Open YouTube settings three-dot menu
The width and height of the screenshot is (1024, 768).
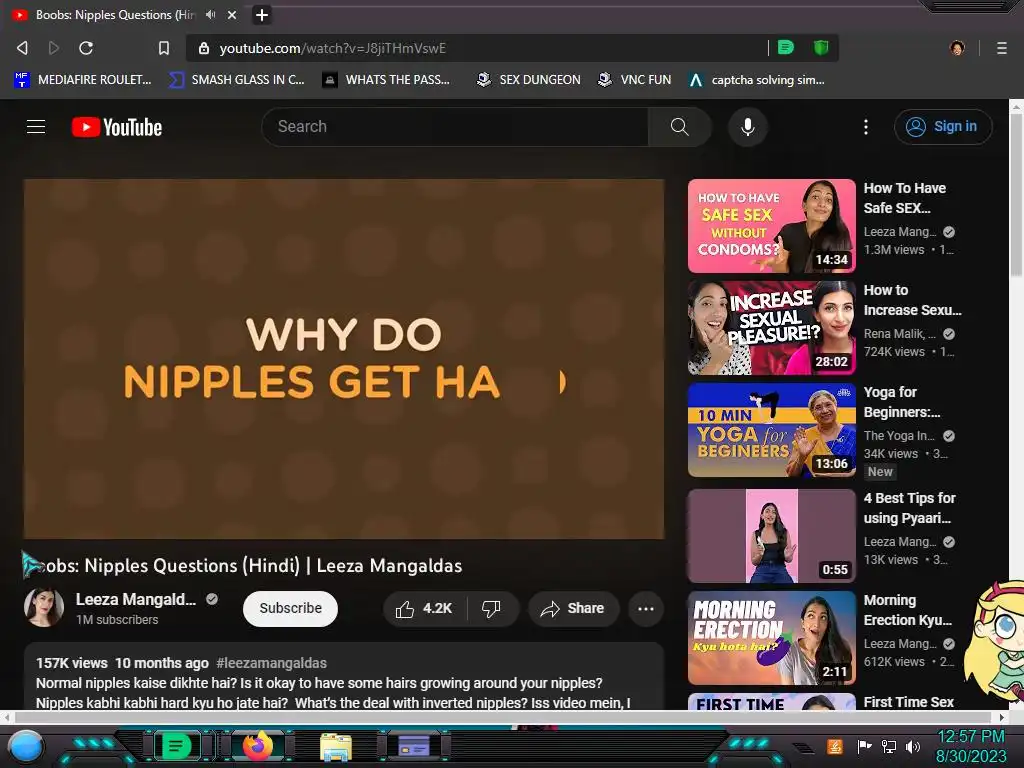(866, 127)
